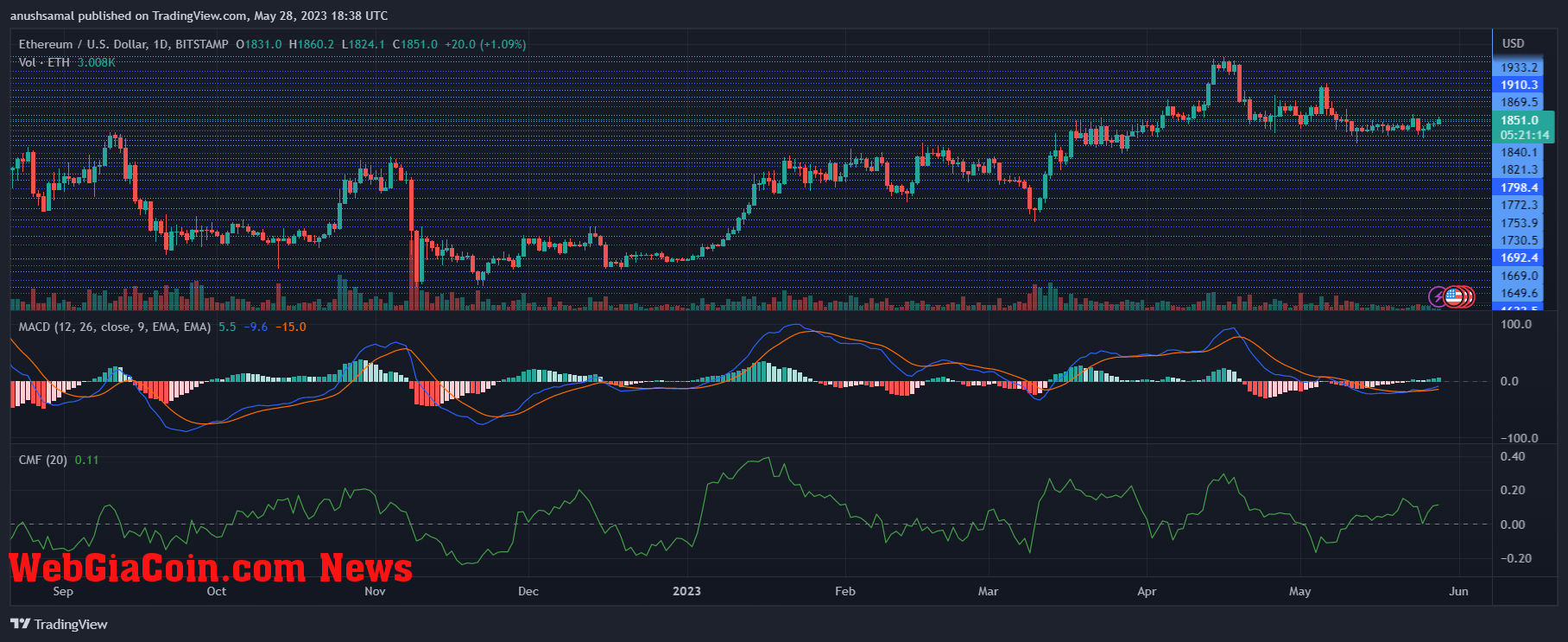This screenshot has width=1568, height=642.
Task: Click the −0.20 CMF scale label
Action: click(1516, 558)
